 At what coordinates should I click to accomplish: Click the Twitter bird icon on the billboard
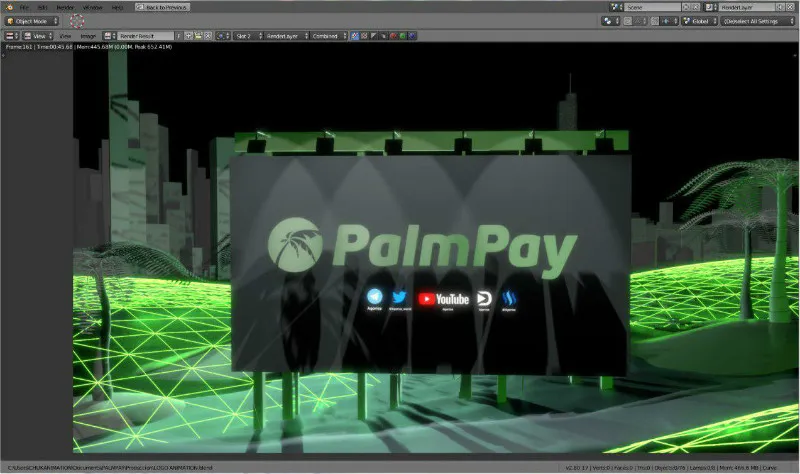(x=399, y=297)
